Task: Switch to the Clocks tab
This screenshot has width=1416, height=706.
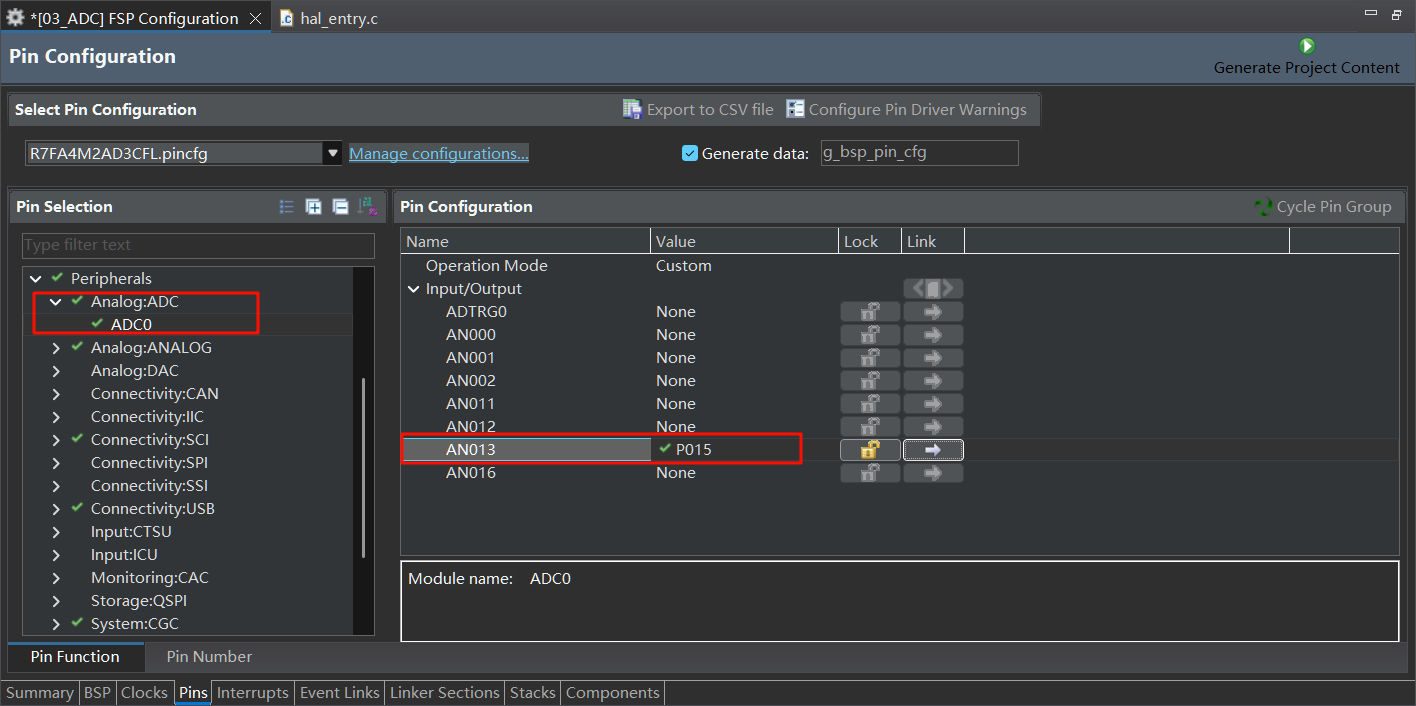Action: (x=144, y=693)
